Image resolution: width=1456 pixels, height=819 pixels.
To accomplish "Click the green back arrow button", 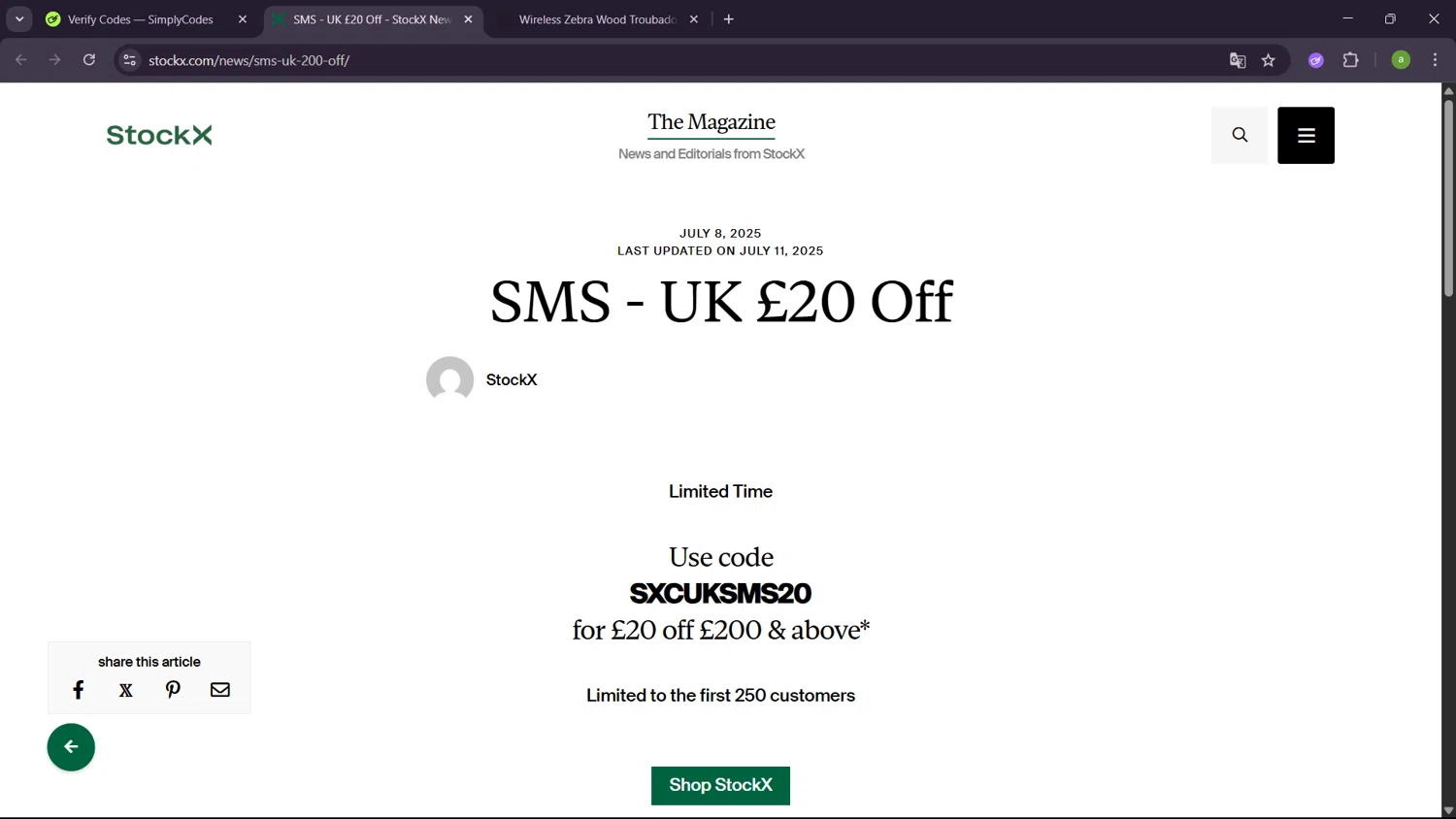I will (71, 747).
